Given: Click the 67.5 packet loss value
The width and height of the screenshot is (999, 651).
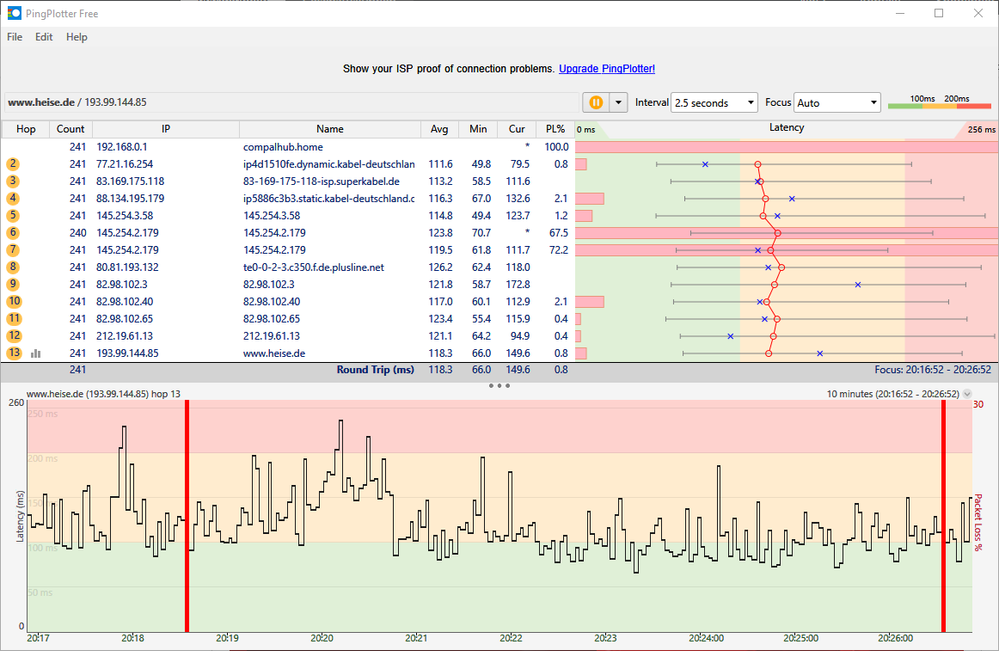Looking at the screenshot, I should click(x=559, y=233).
